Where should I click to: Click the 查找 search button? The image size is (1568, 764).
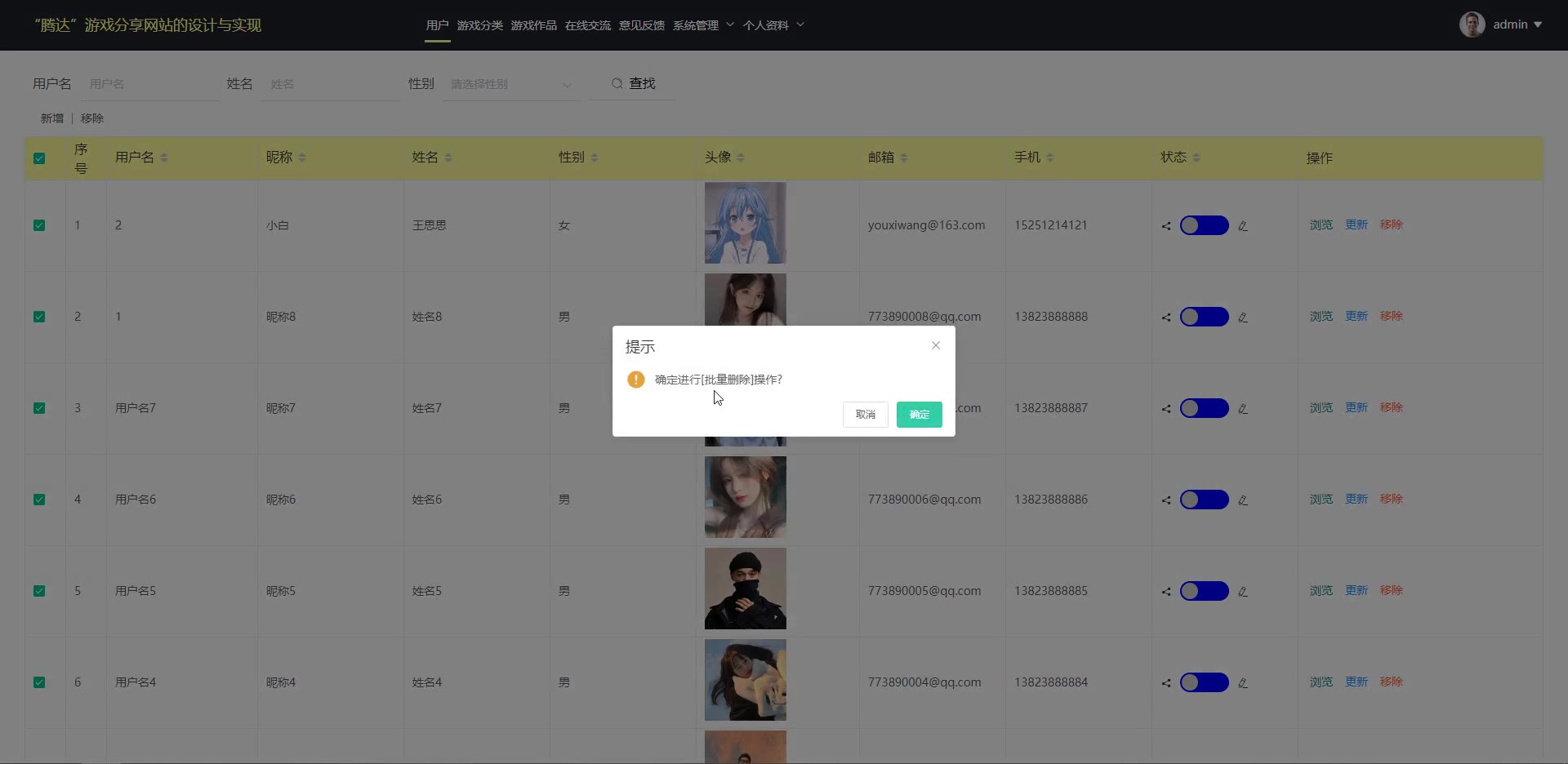[x=635, y=84]
